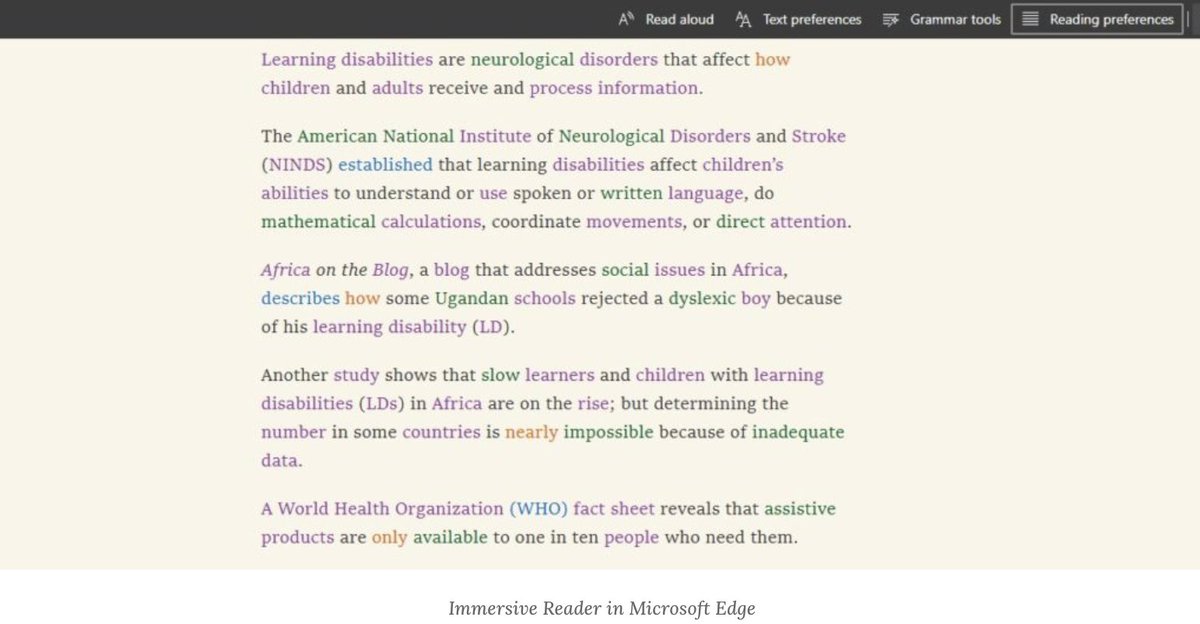
Task: Click the word 'rejected'
Action: tap(615, 298)
